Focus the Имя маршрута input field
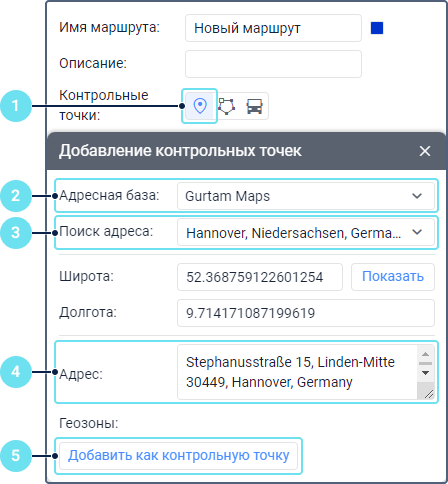The height and width of the screenshot is (484, 448). click(273, 28)
